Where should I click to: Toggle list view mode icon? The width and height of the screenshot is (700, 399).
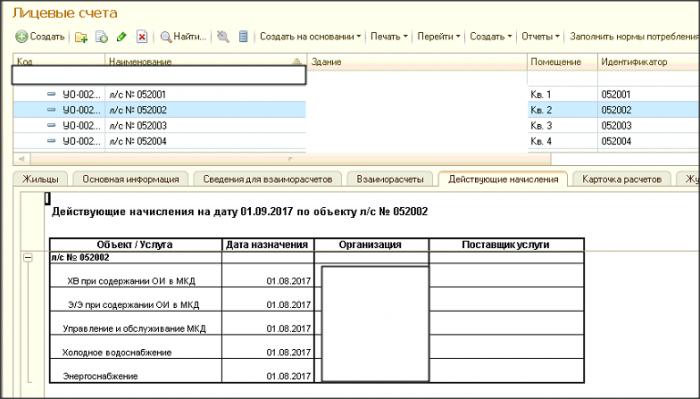tap(243, 37)
